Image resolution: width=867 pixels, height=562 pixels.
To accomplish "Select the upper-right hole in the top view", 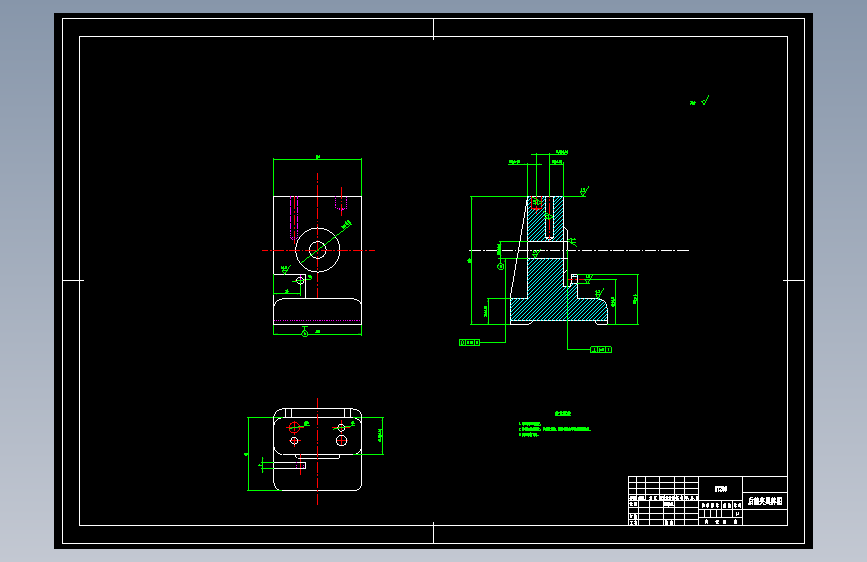I will (341, 428).
